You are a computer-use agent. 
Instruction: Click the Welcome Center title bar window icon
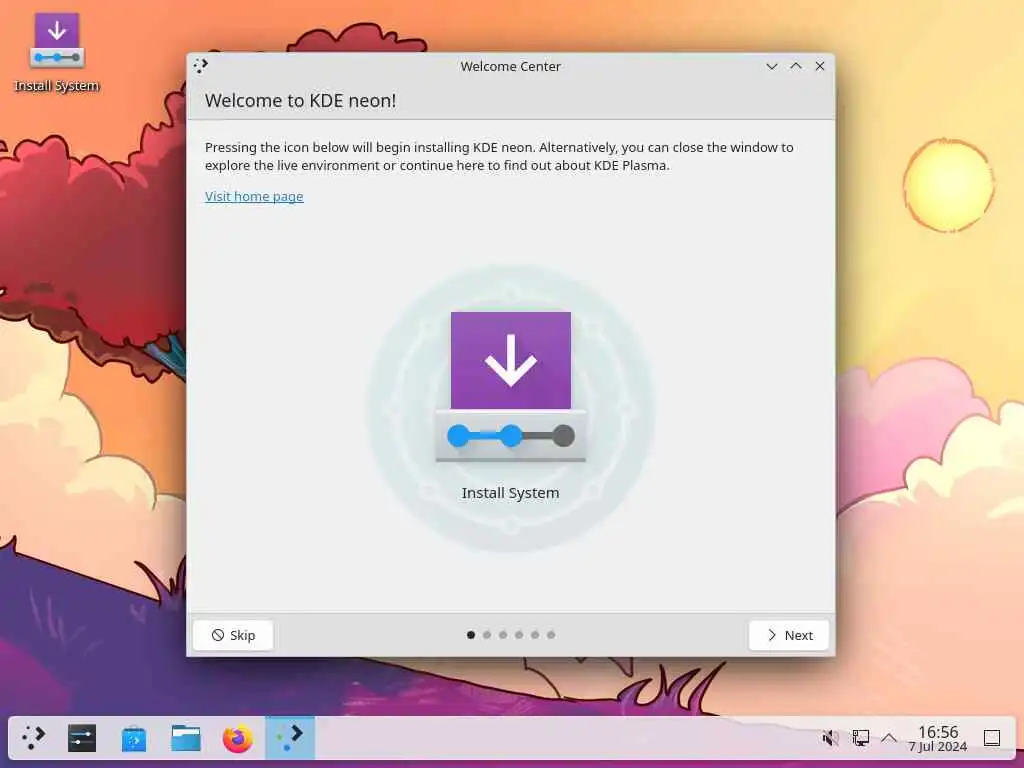click(x=200, y=65)
